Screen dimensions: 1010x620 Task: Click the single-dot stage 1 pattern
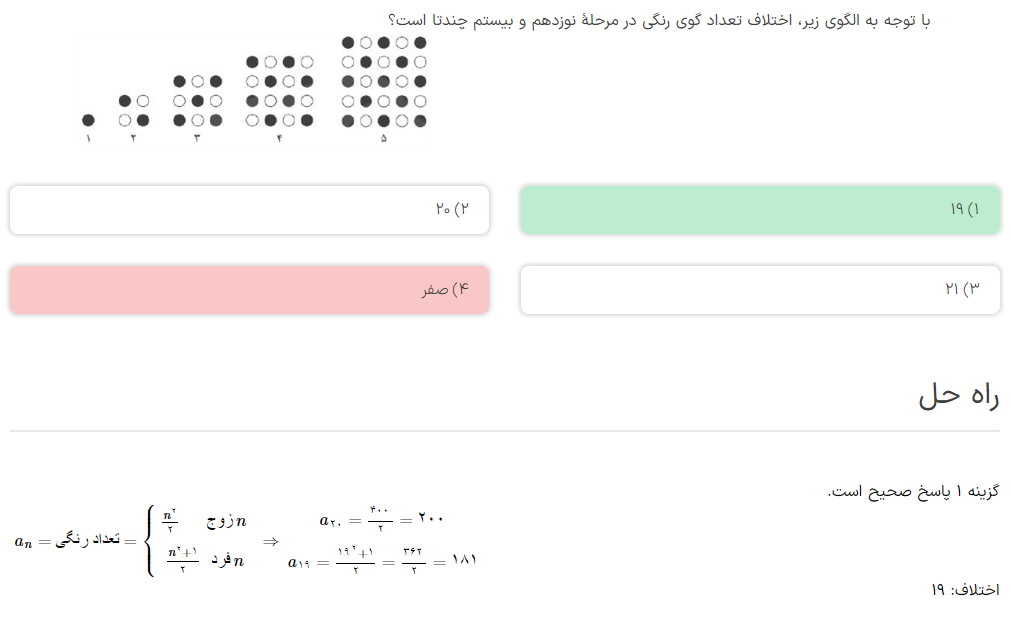(x=88, y=120)
